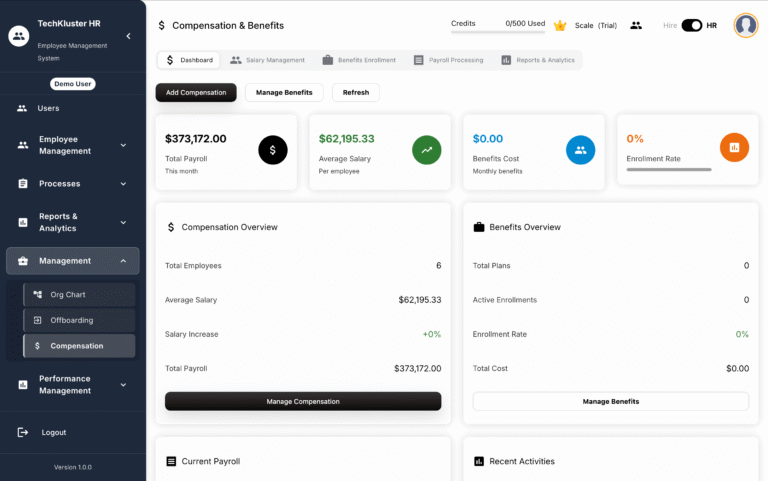768x481 pixels.
Task: Click the black dollar Total Payroll icon
Action: [x=273, y=149]
